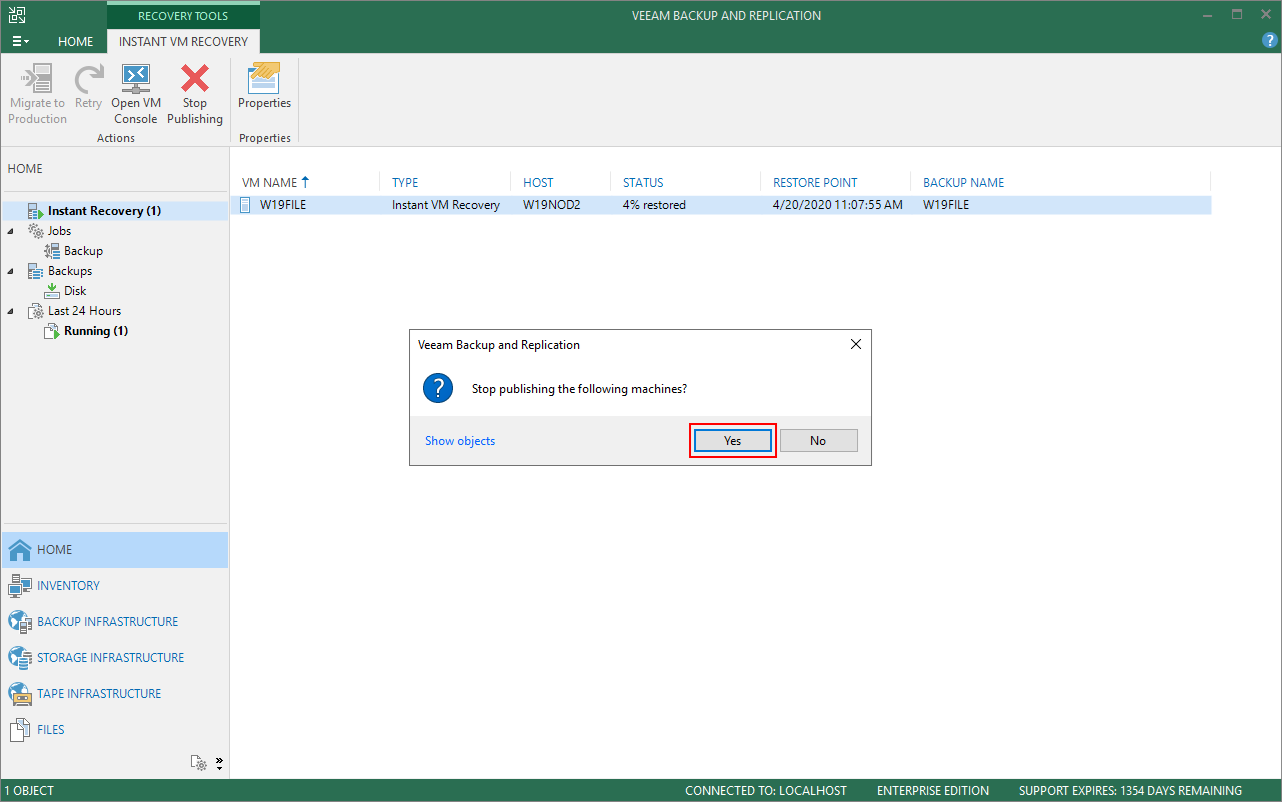Click the Veeam application logo icon
The width and height of the screenshot is (1282, 802).
click(17, 15)
